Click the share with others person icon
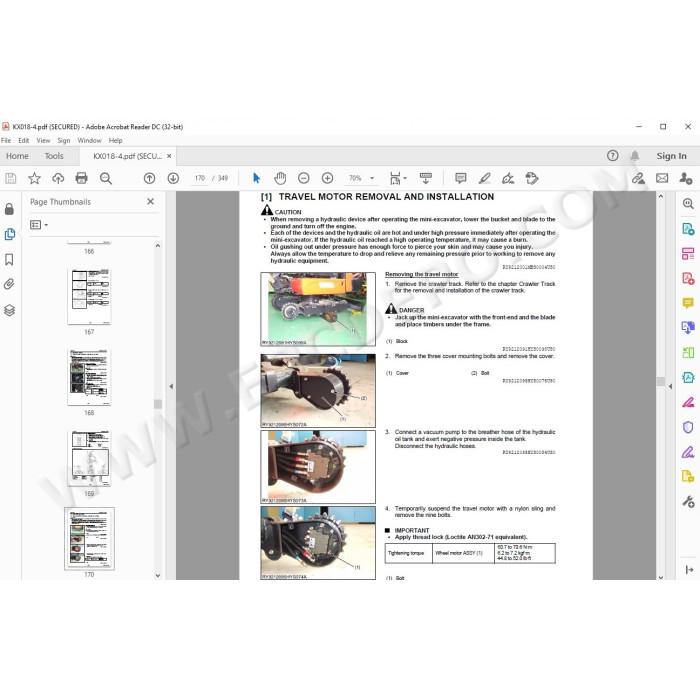This screenshot has width=700, height=700. click(x=685, y=179)
